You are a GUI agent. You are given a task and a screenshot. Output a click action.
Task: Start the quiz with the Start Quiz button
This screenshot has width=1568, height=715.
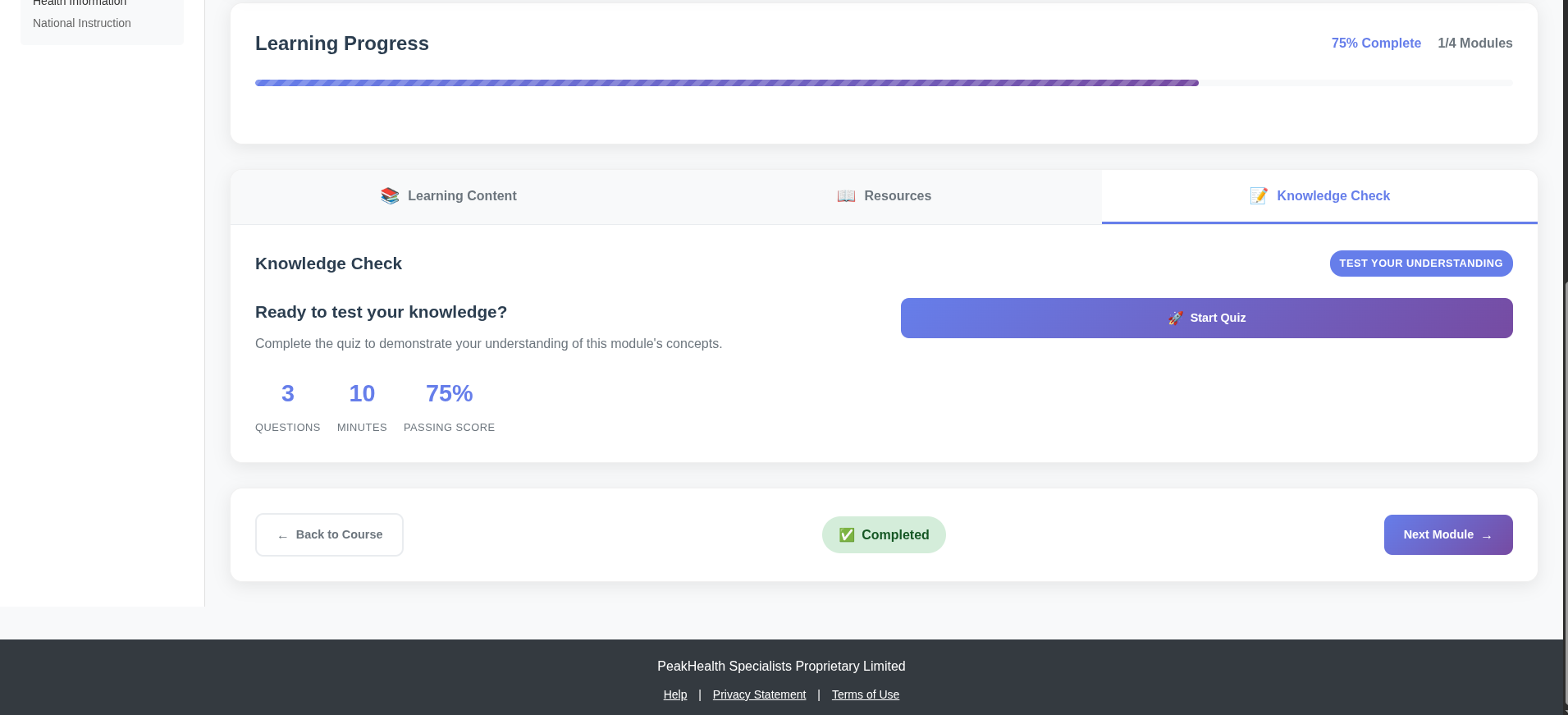(x=1206, y=319)
